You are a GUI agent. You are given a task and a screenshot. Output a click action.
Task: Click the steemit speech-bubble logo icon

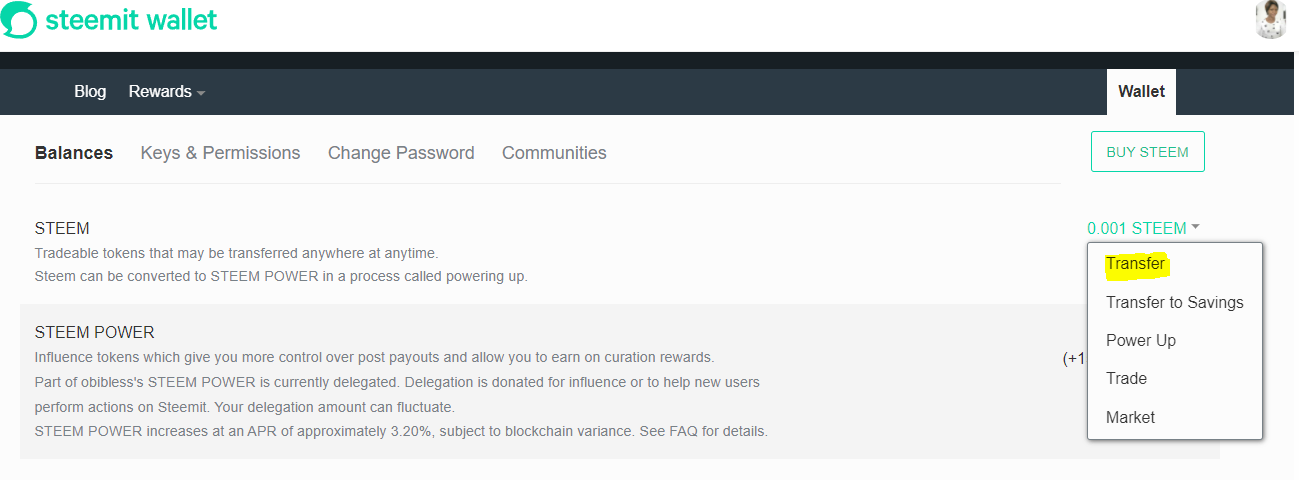point(18,20)
